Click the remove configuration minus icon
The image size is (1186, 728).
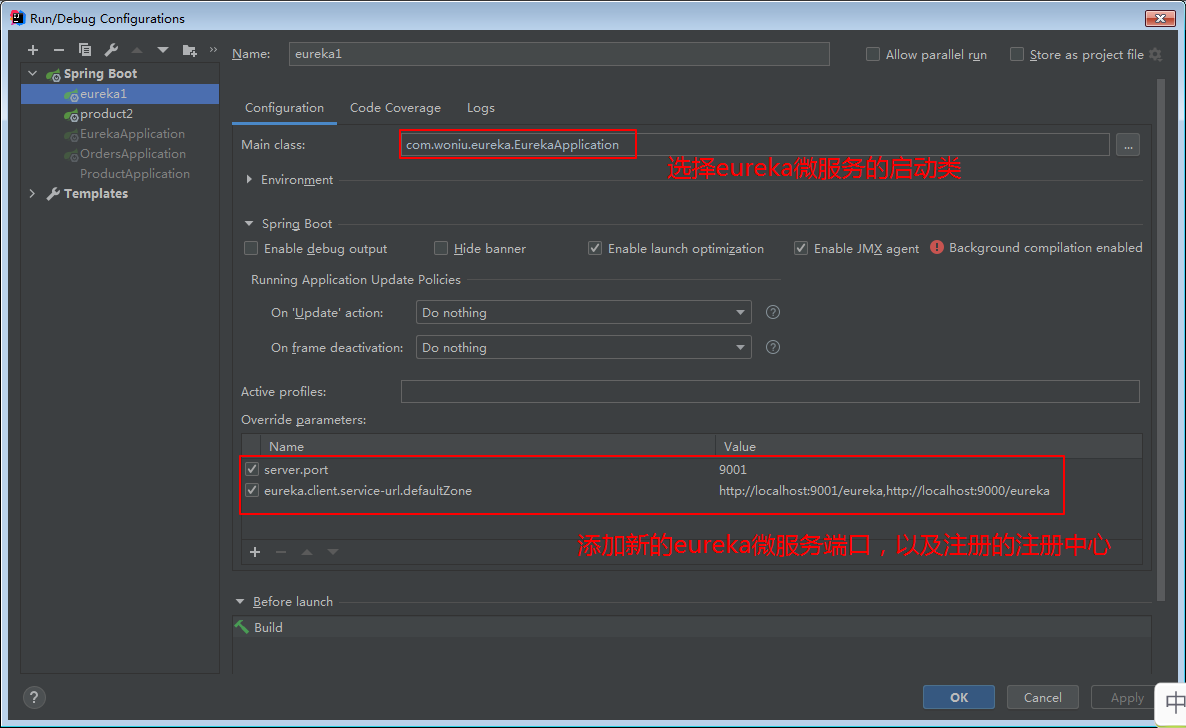click(59, 50)
